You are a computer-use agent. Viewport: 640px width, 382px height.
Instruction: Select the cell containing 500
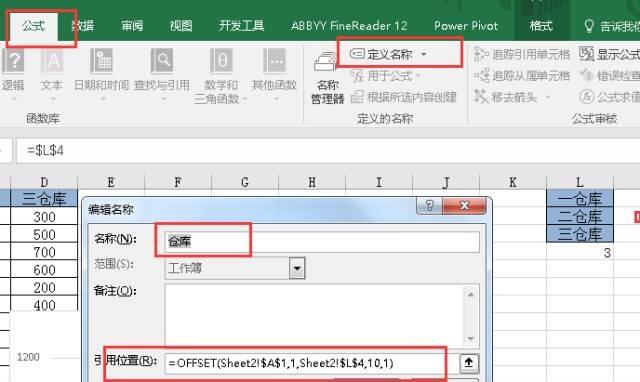point(44,235)
